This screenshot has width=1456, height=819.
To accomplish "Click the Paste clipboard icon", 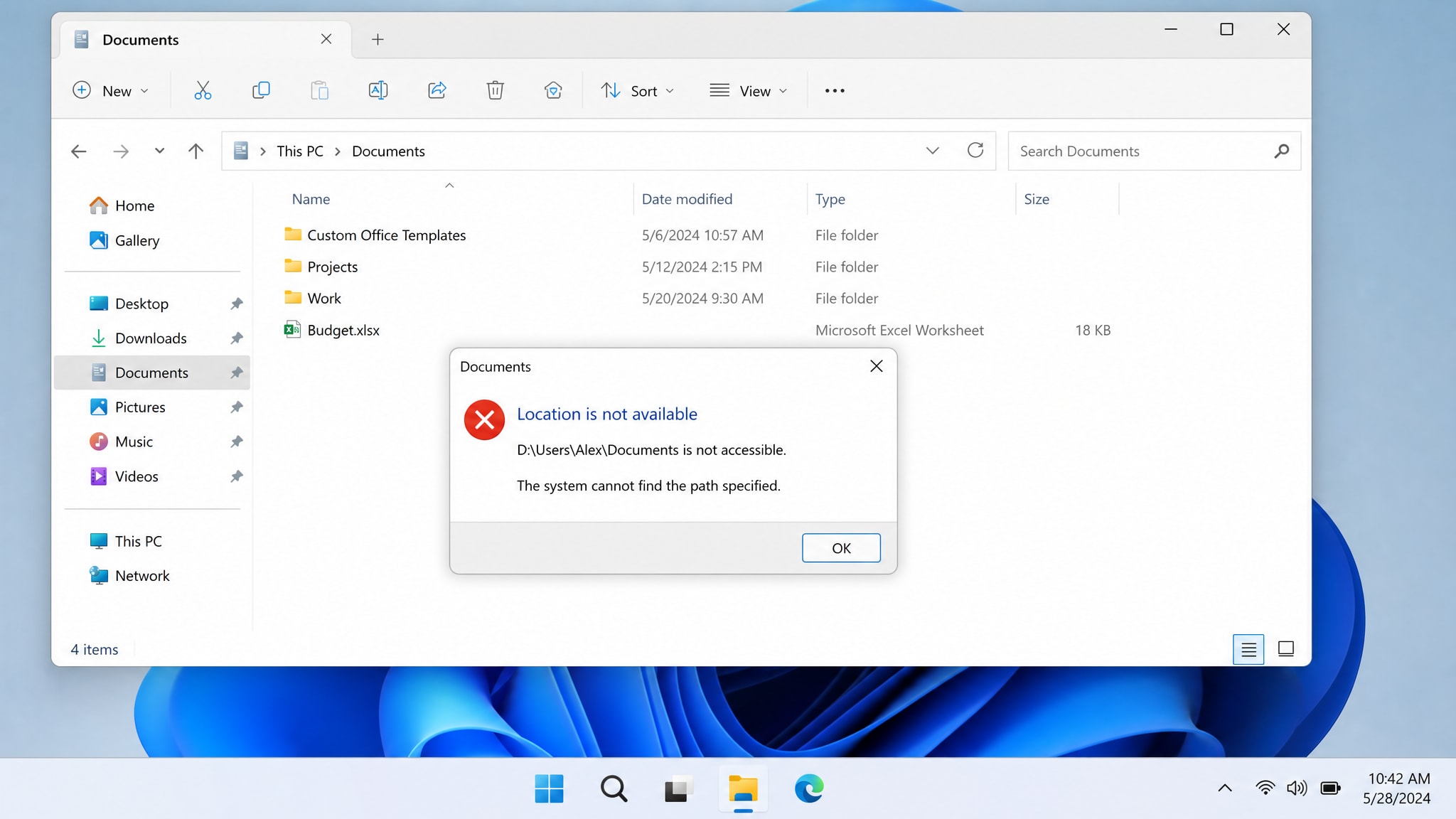I will pyautogui.click(x=319, y=90).
